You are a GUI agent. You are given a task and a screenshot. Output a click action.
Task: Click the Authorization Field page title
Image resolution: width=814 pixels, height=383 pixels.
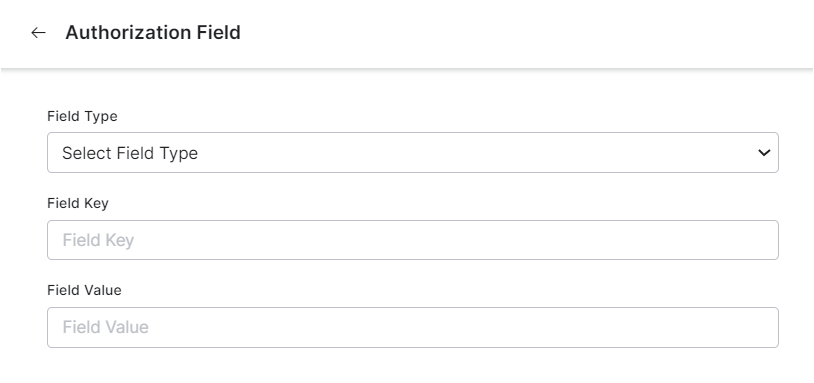click(153, 32)
